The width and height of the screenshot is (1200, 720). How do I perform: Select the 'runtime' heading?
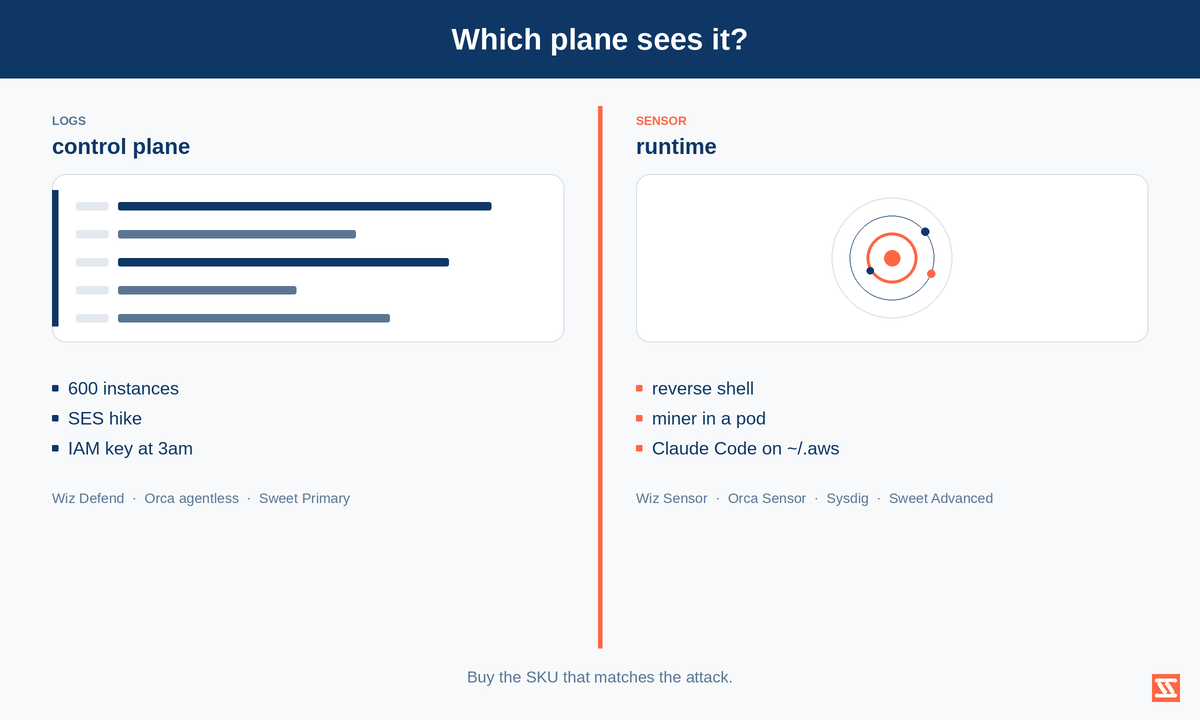coord(676,146)
